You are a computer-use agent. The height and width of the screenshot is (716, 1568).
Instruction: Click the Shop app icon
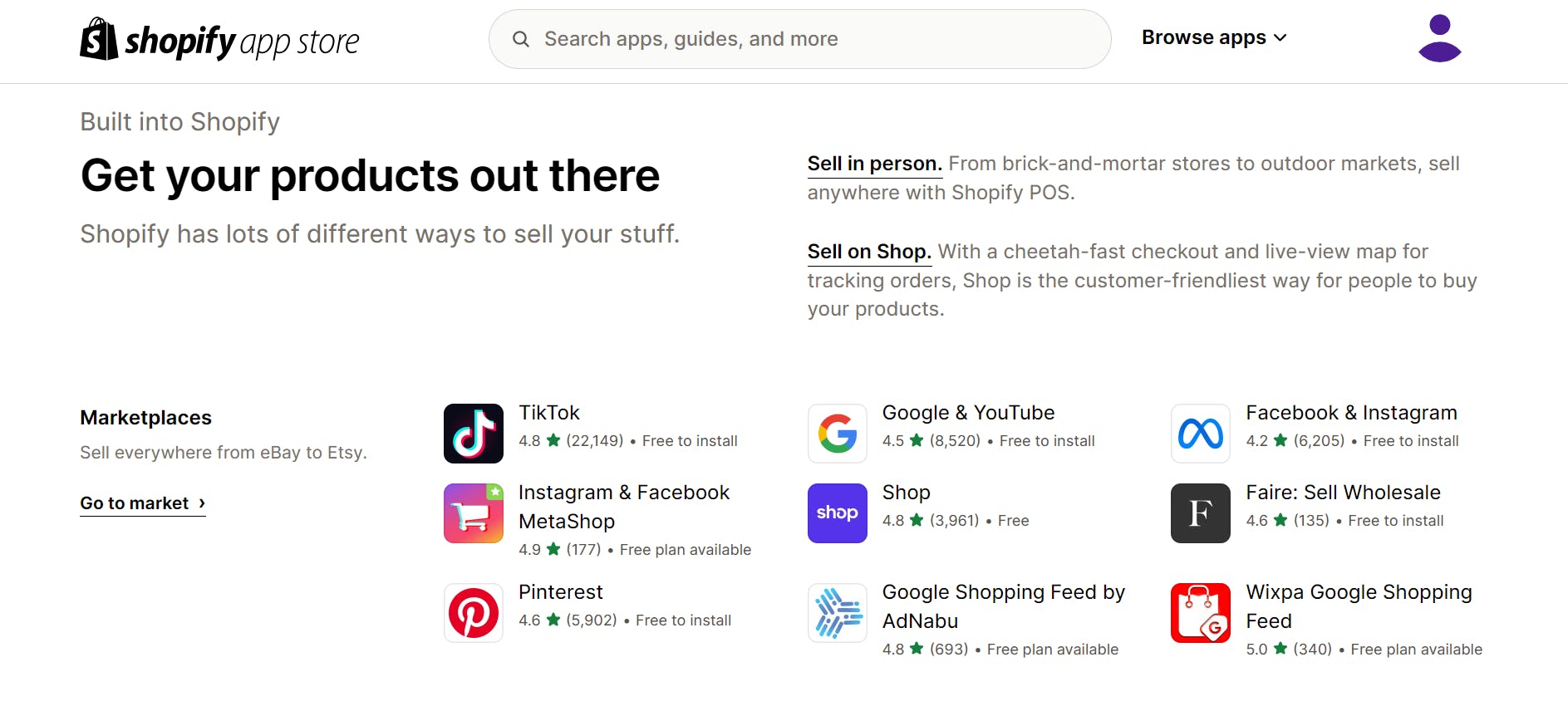point(837,512)
